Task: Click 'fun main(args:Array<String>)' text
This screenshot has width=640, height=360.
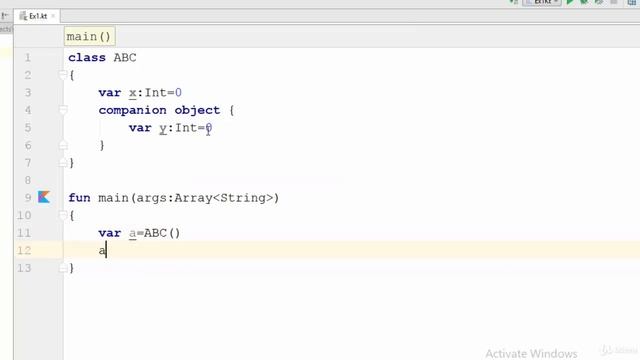Action: (173, 198)
